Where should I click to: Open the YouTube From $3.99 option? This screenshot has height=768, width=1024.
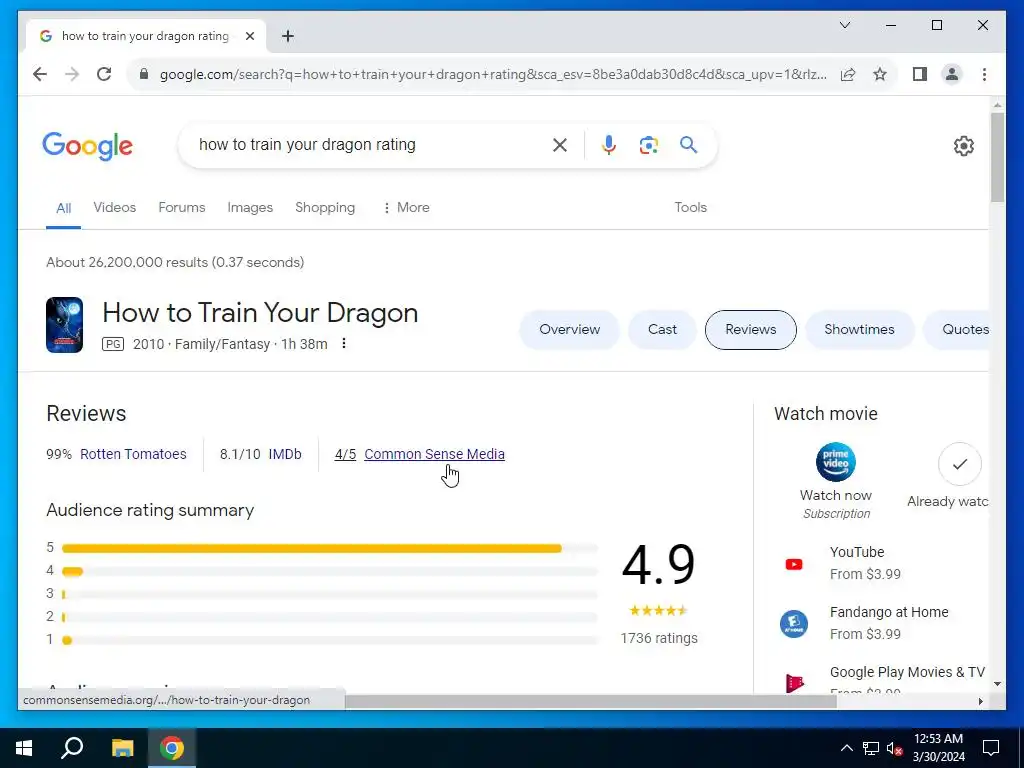[x=865, y=563]
